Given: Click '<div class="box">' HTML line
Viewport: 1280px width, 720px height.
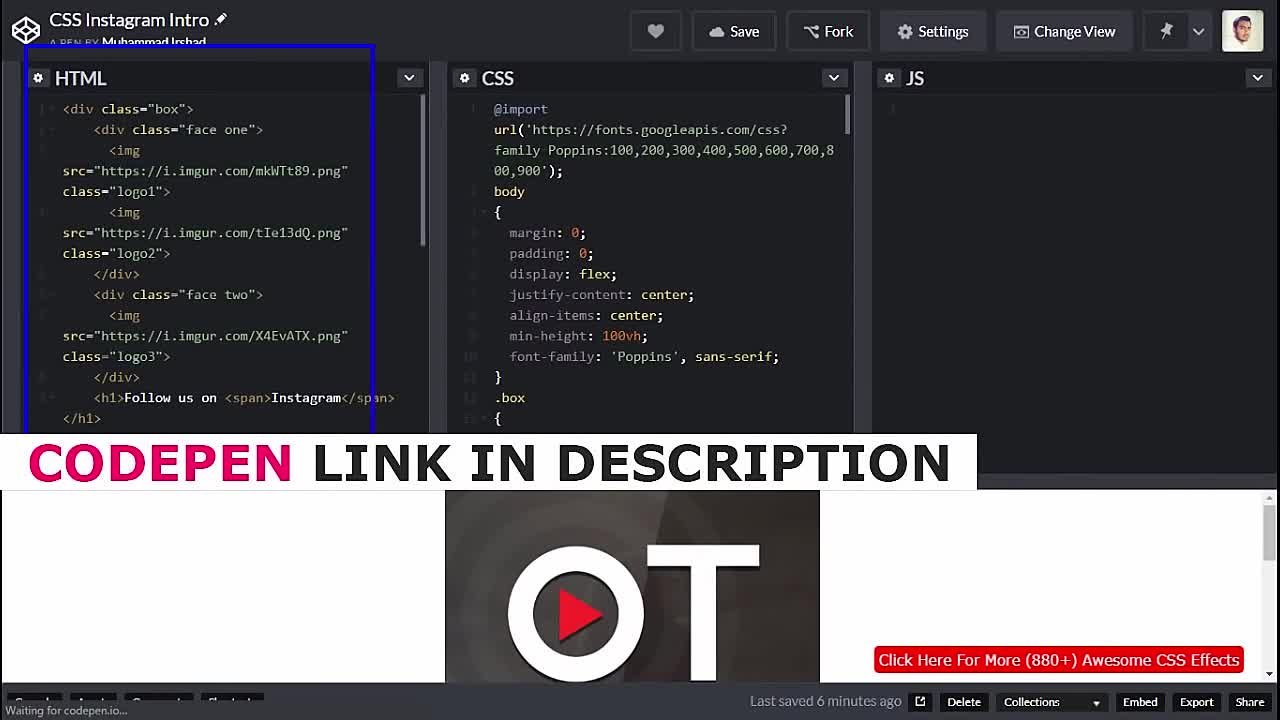Looking at the screenshot, I should 128,108.
